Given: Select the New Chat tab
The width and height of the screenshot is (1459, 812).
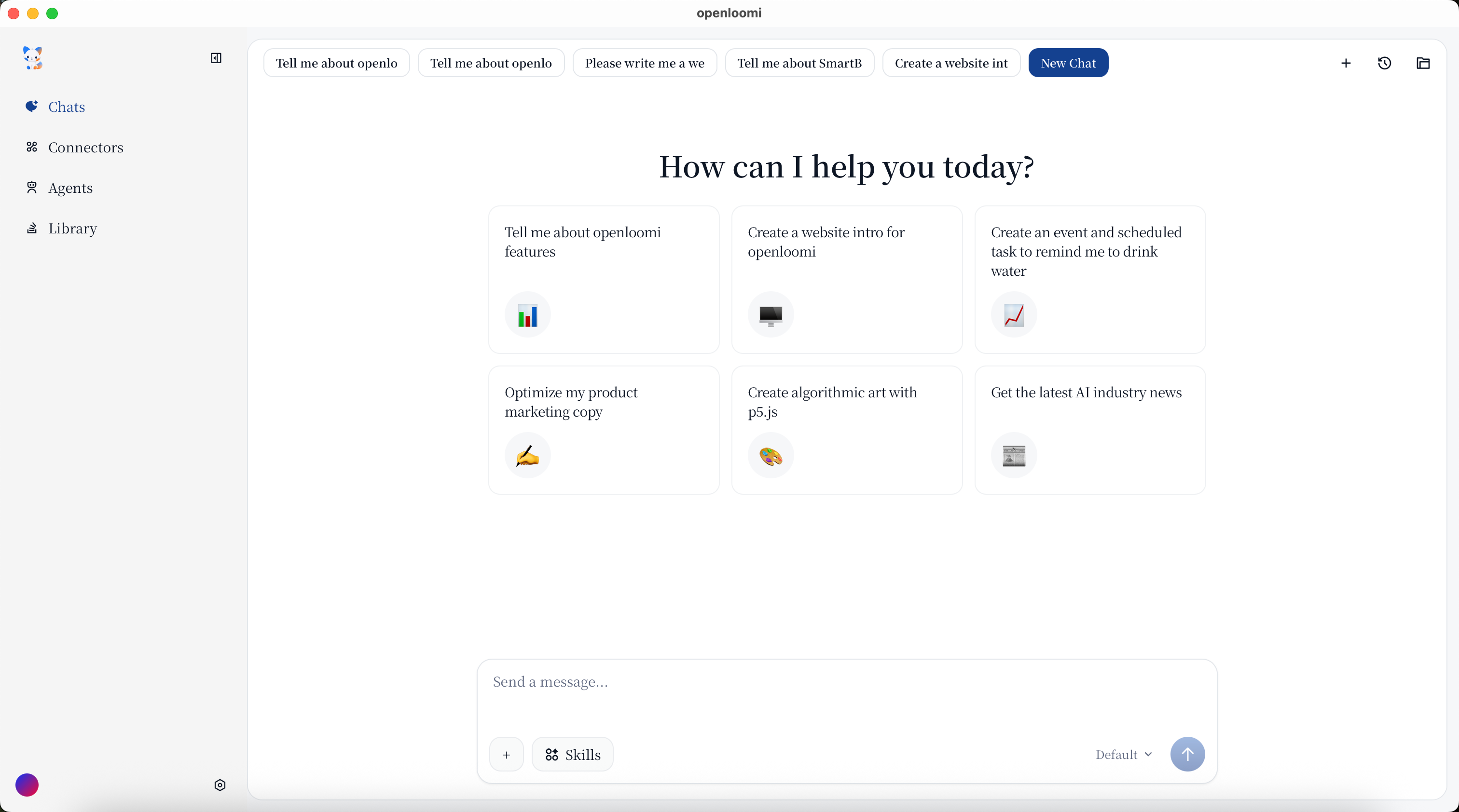Looking at the screenshot, I should 1068,63.
